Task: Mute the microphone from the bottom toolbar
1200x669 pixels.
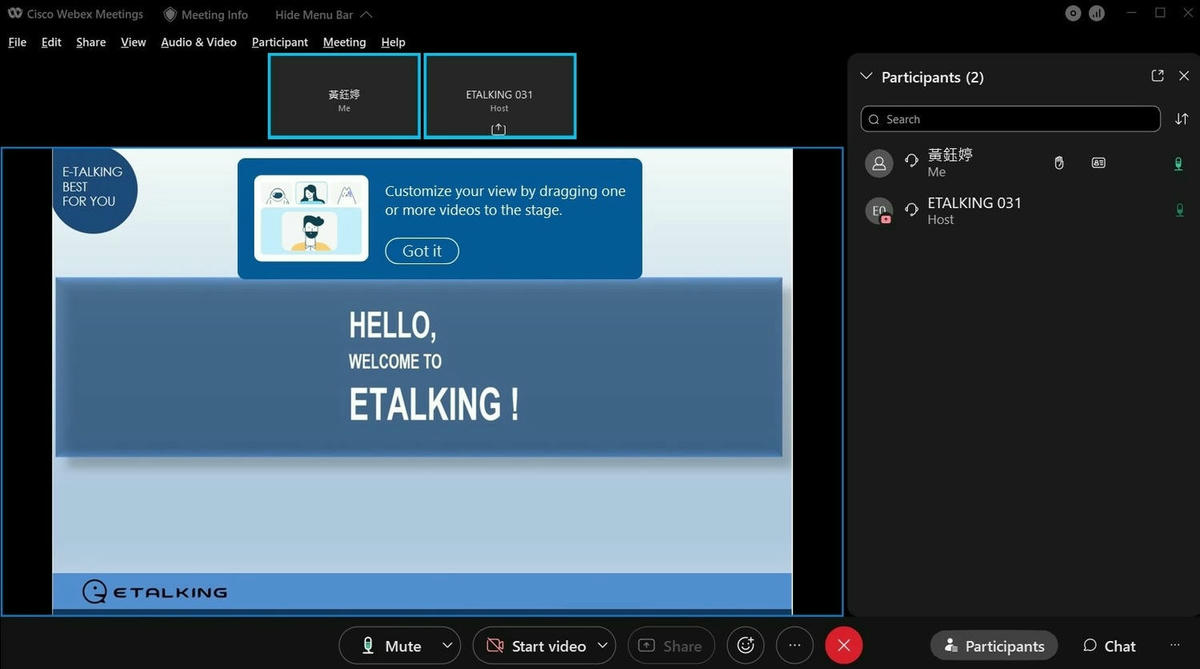Action: tap(390, 646)
